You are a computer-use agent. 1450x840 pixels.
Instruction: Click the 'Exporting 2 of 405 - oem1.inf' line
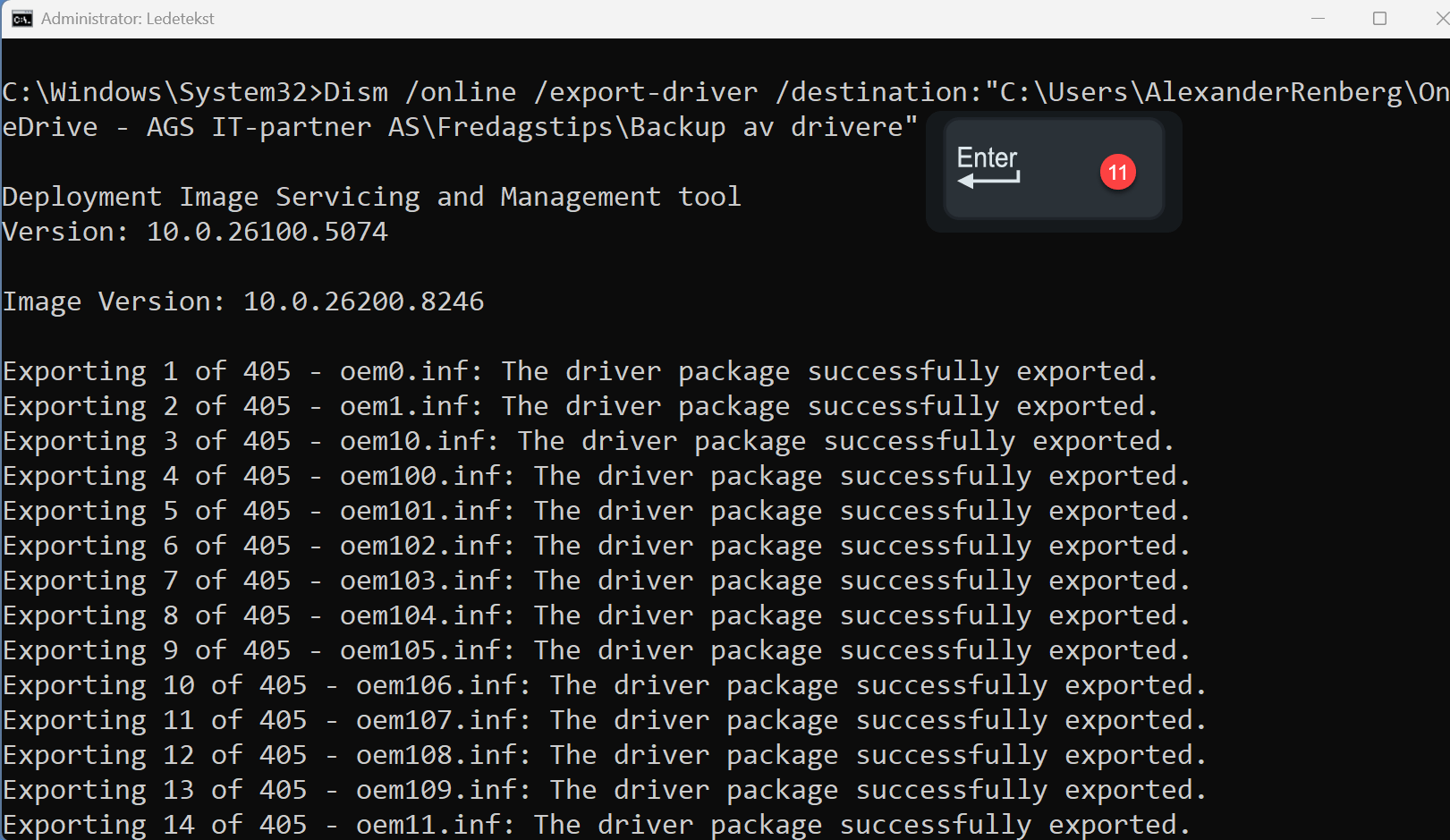point(581,406)
